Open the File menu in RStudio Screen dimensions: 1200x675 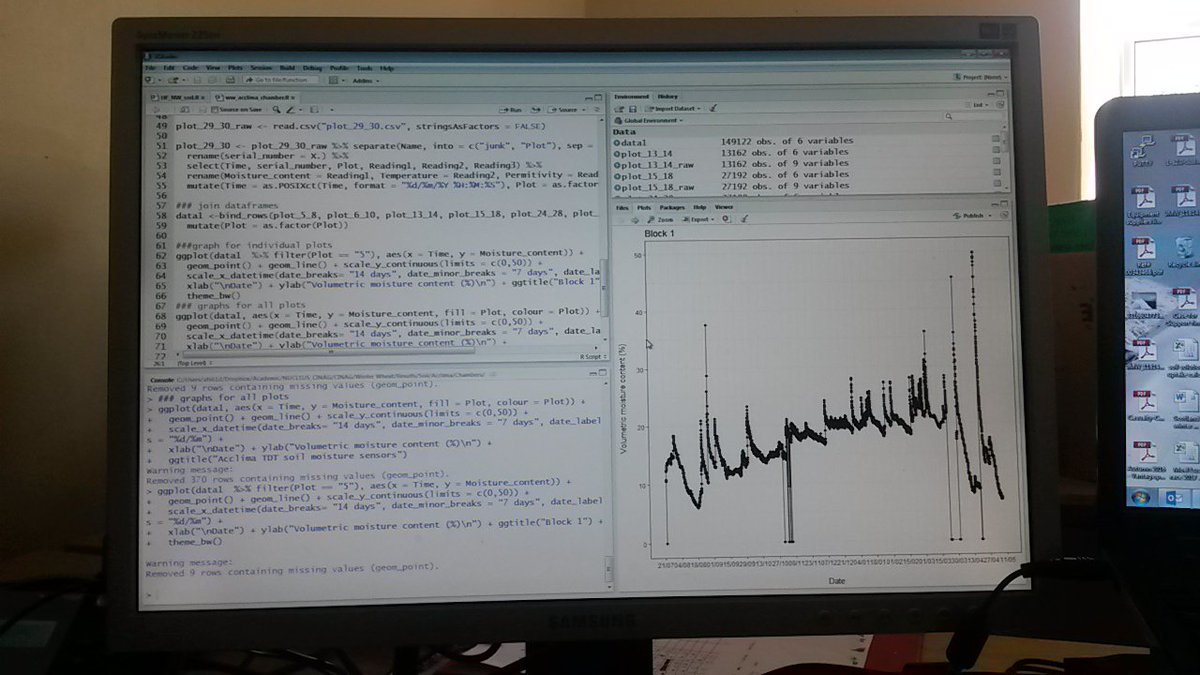(151, 67)
